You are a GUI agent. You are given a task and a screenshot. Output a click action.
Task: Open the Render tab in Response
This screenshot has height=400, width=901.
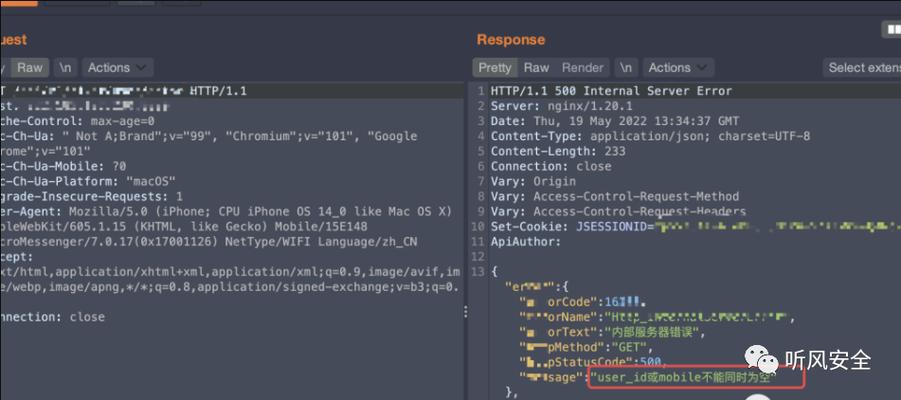click(x=582, y=68)
